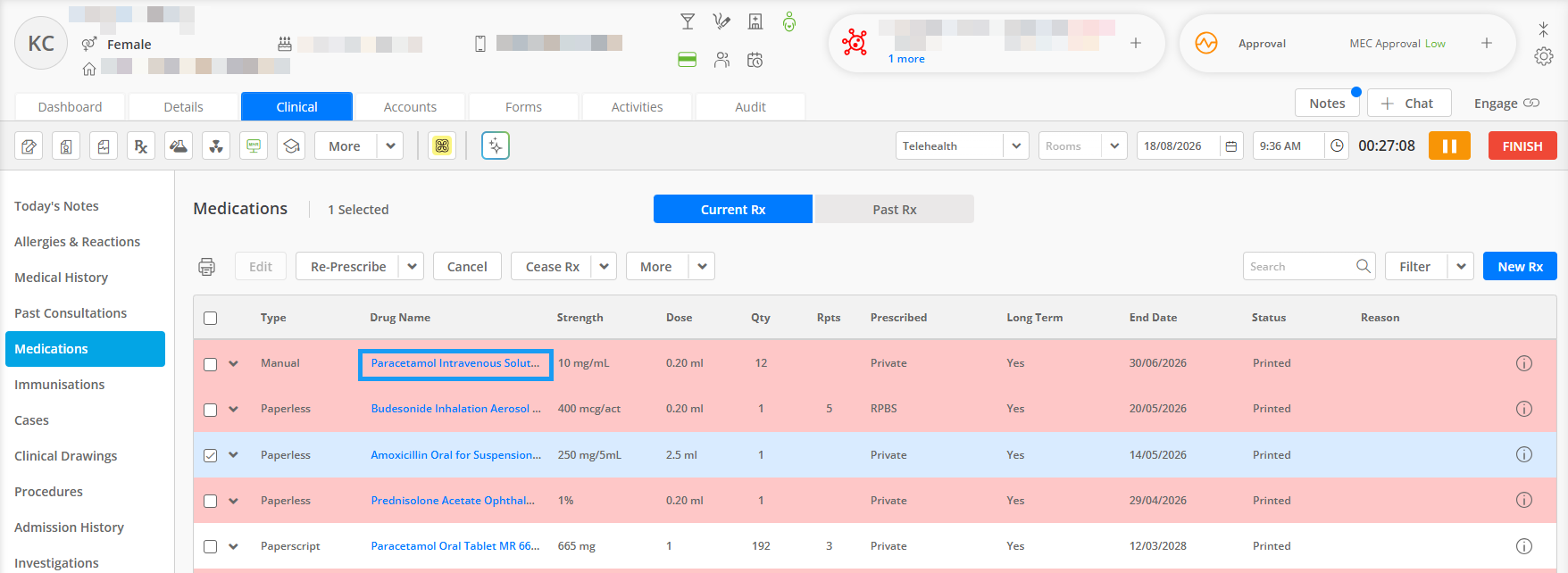The width and height of the screenshot is (1568, 573).
Task: Open the clinical note edit tool
Action: (29, 146)
